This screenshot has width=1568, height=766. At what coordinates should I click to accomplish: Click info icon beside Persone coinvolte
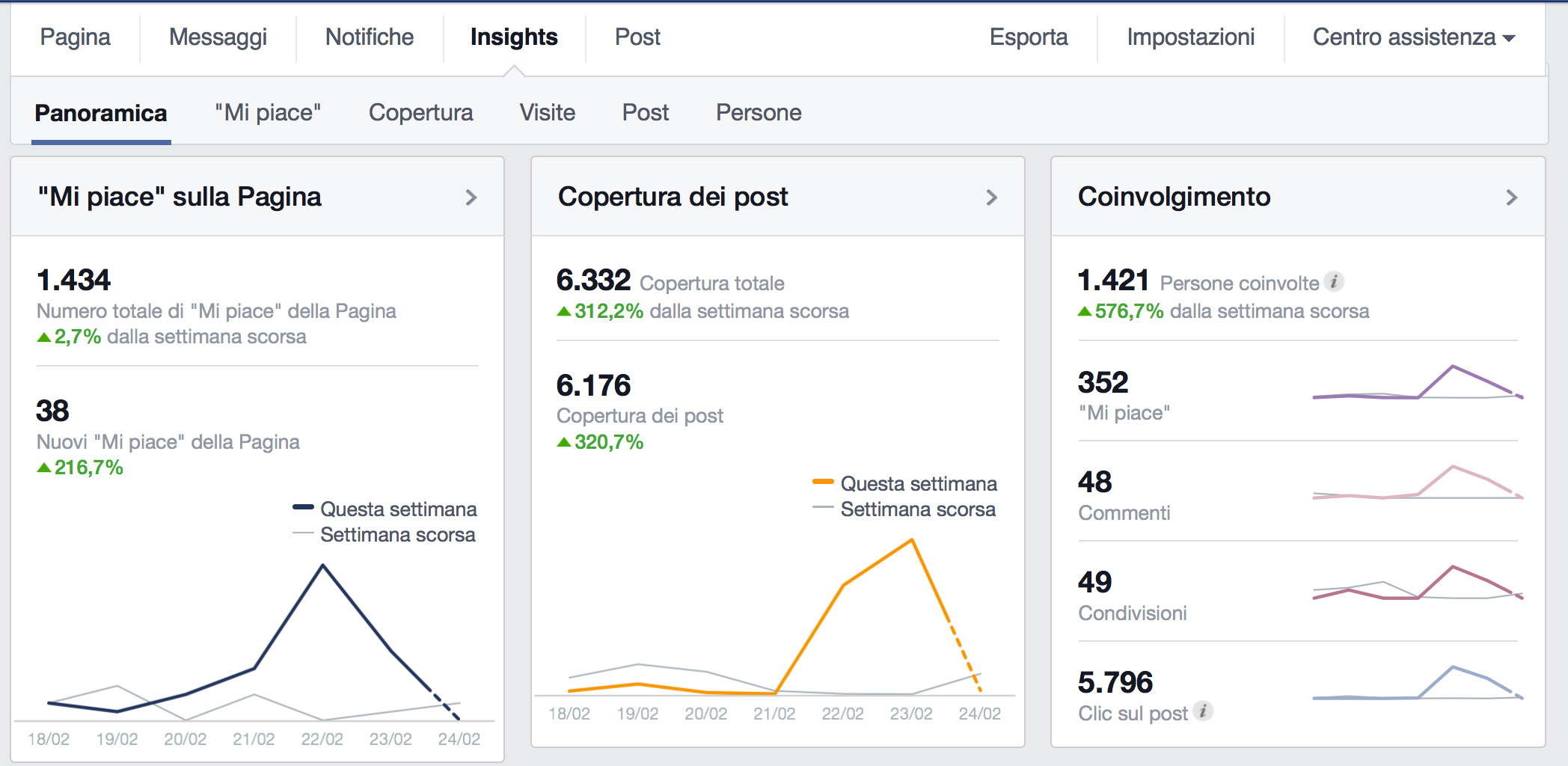click(1334, 281)
